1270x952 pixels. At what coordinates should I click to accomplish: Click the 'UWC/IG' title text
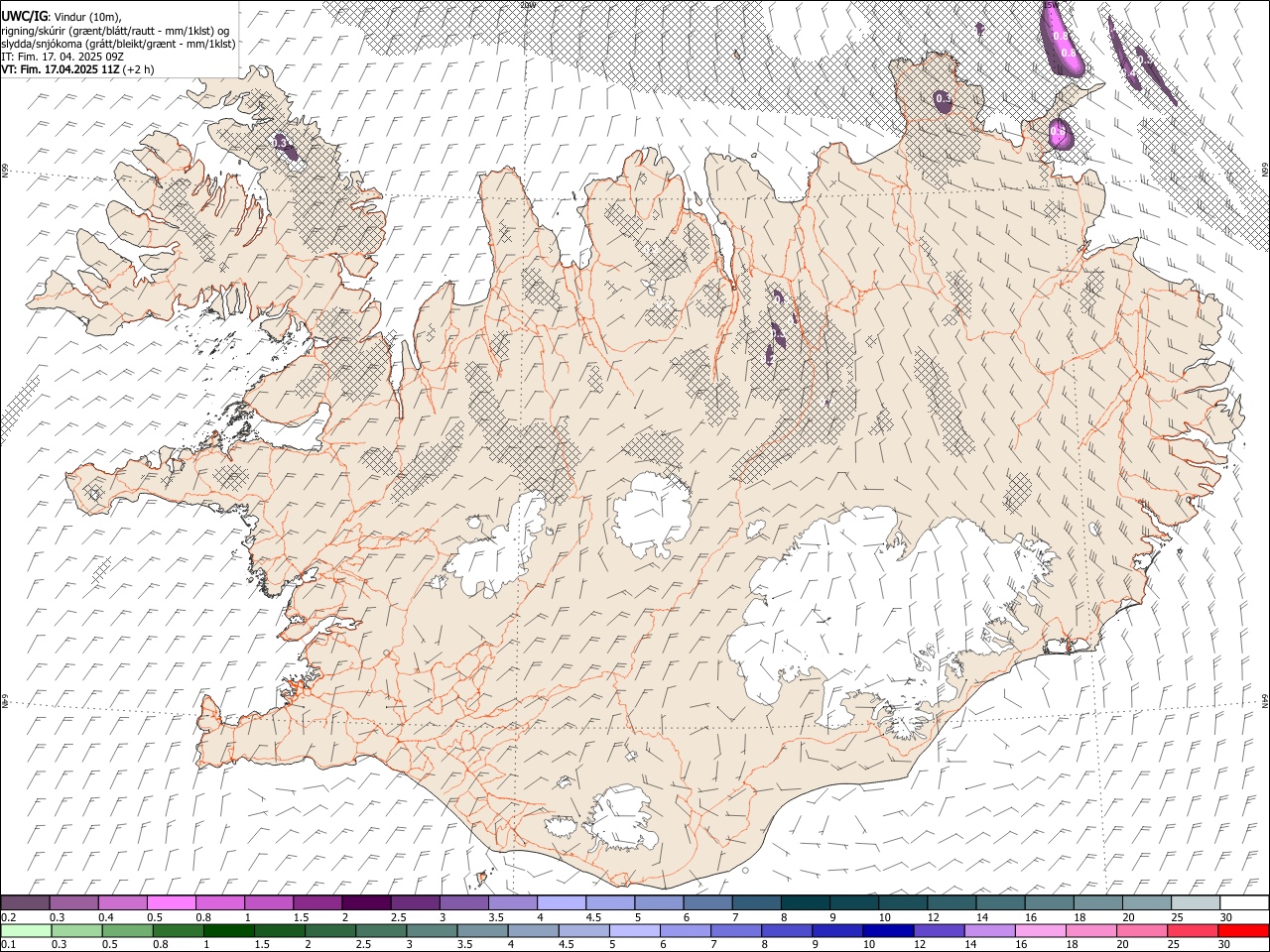point(24,16)
